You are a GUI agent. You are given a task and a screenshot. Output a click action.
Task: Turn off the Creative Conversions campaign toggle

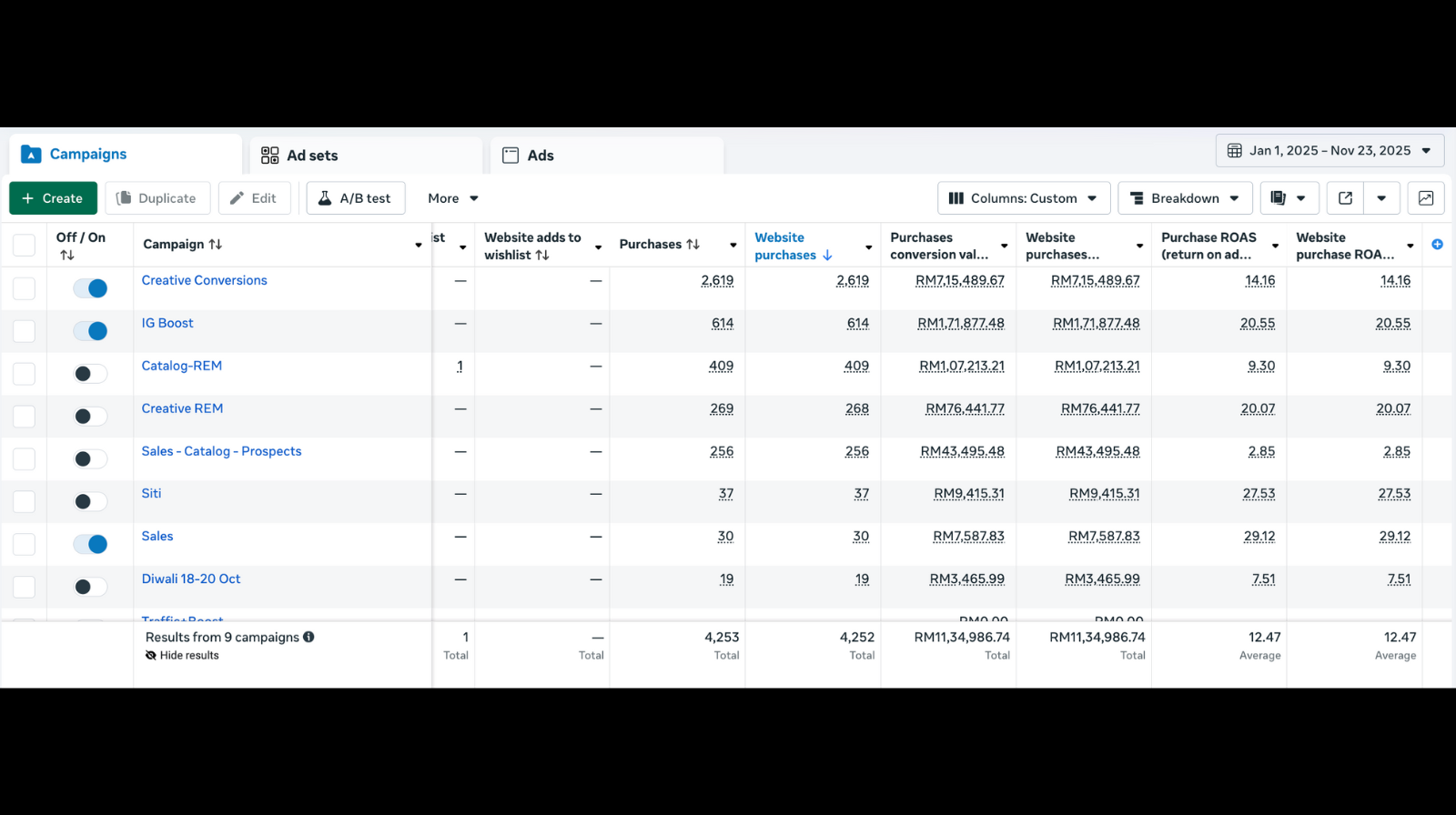point(91,288)
